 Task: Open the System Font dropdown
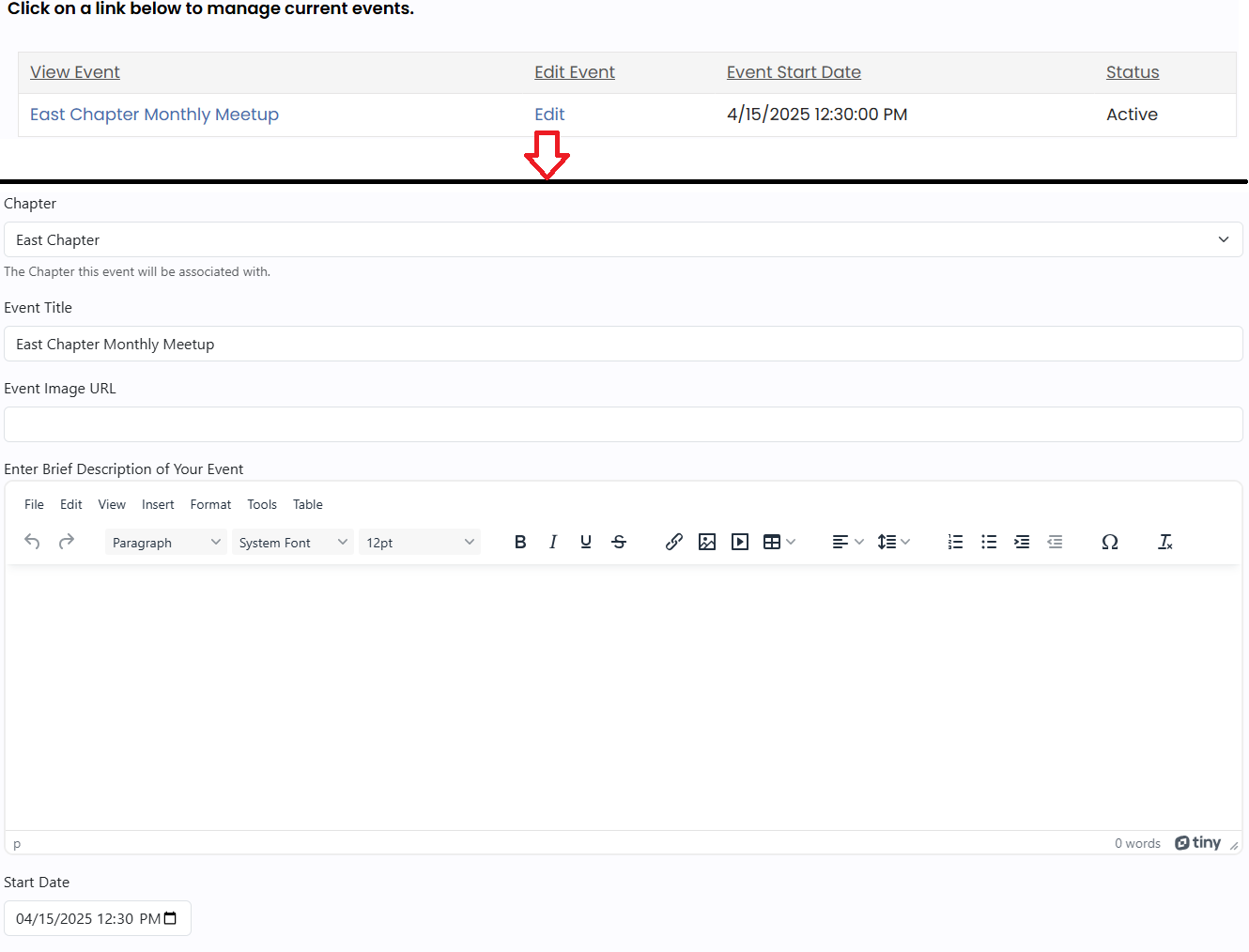(x=292, y=543)
